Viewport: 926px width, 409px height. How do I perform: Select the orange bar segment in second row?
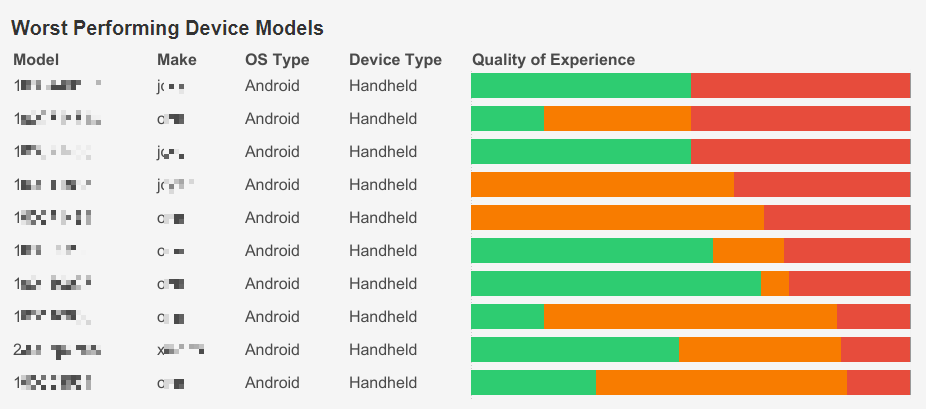(617, 119)
